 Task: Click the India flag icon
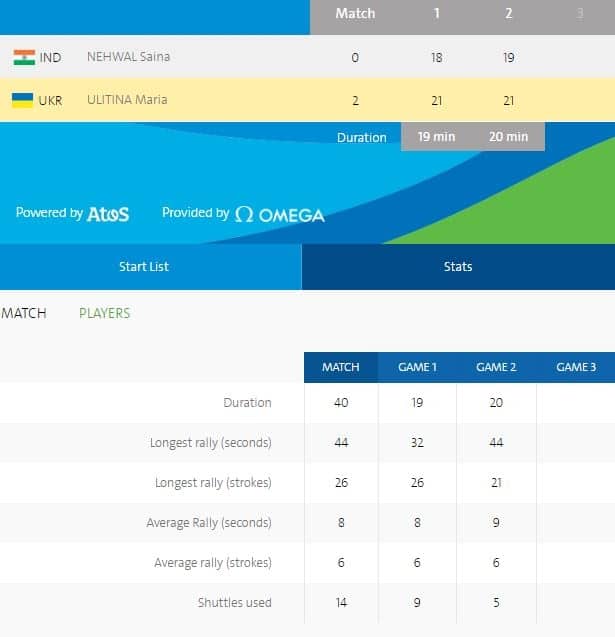[x=24, y=57]
